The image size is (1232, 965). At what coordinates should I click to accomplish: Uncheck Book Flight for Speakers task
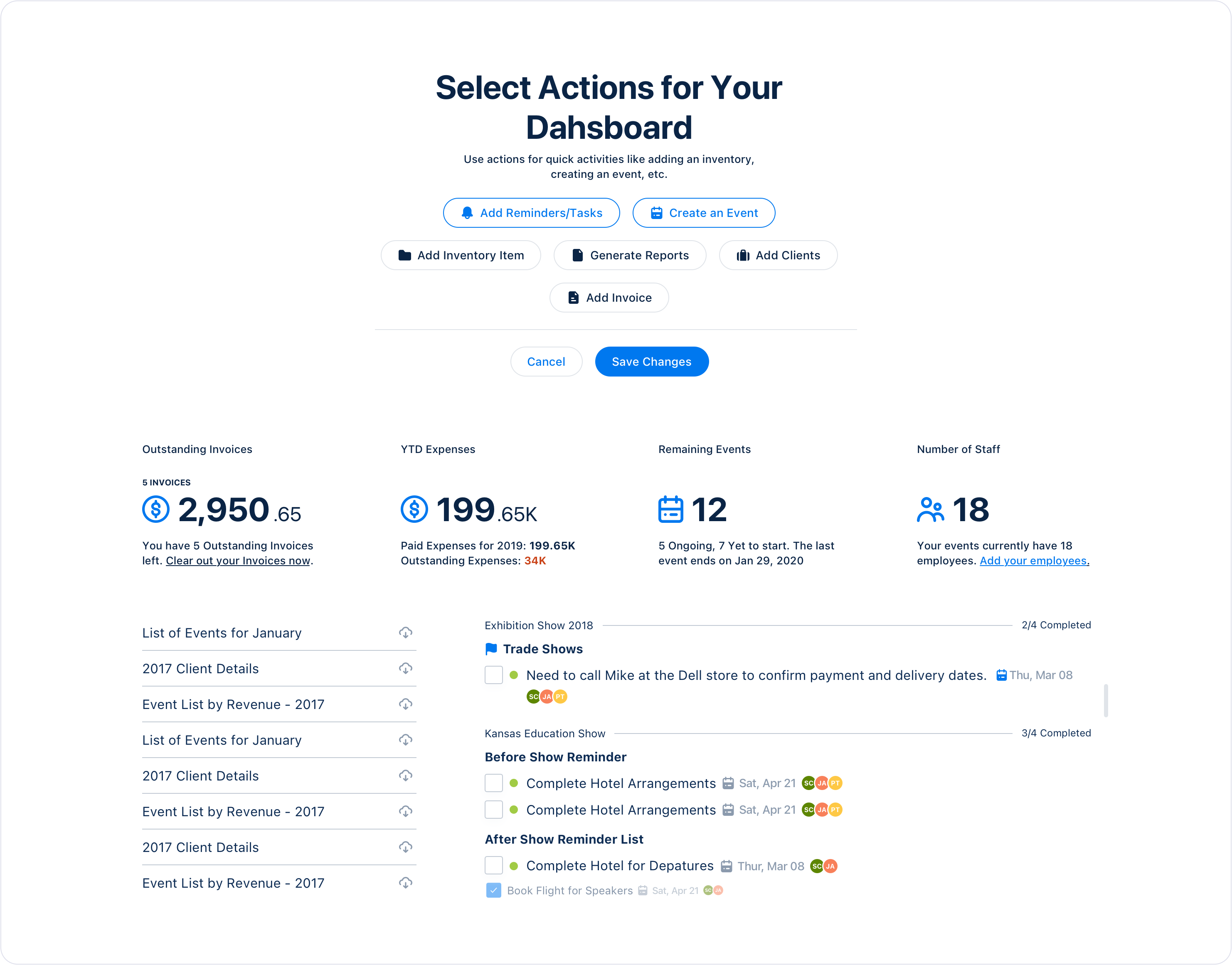click(x=493, y=891)
